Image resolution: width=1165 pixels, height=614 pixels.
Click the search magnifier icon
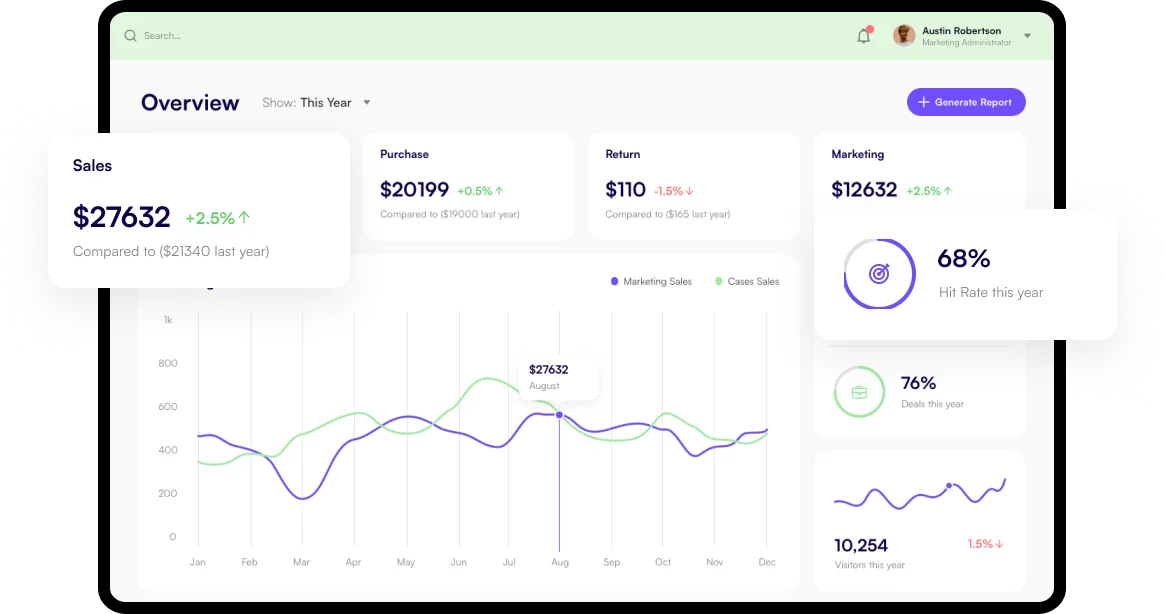tap(130, 36)
